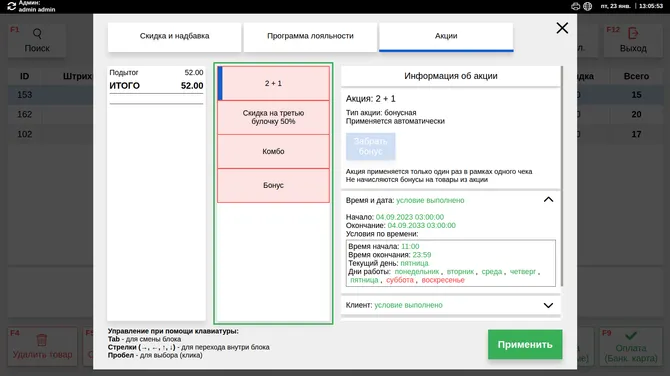
Task: Collapse the Время и дата section chevron
Action: 548,200
